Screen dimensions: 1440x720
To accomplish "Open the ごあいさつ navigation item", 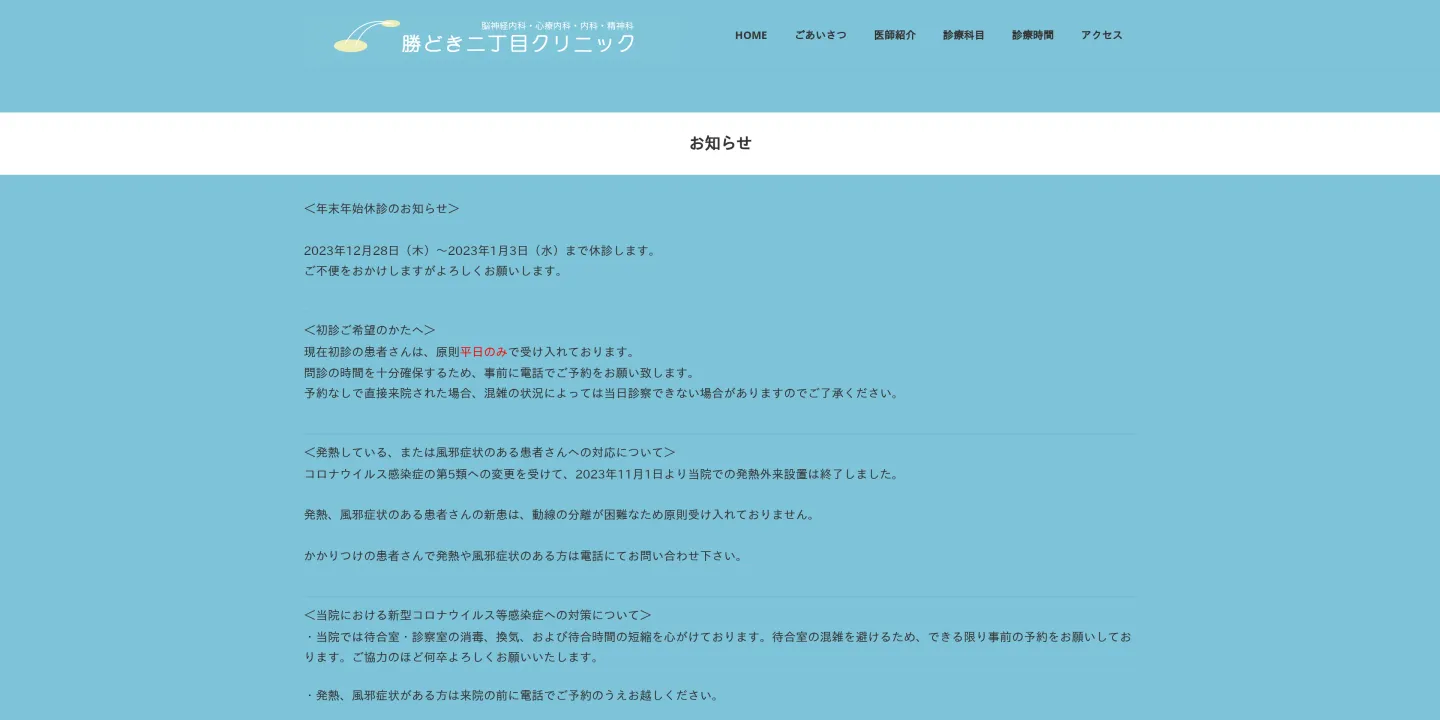I will tap(820, 35).
